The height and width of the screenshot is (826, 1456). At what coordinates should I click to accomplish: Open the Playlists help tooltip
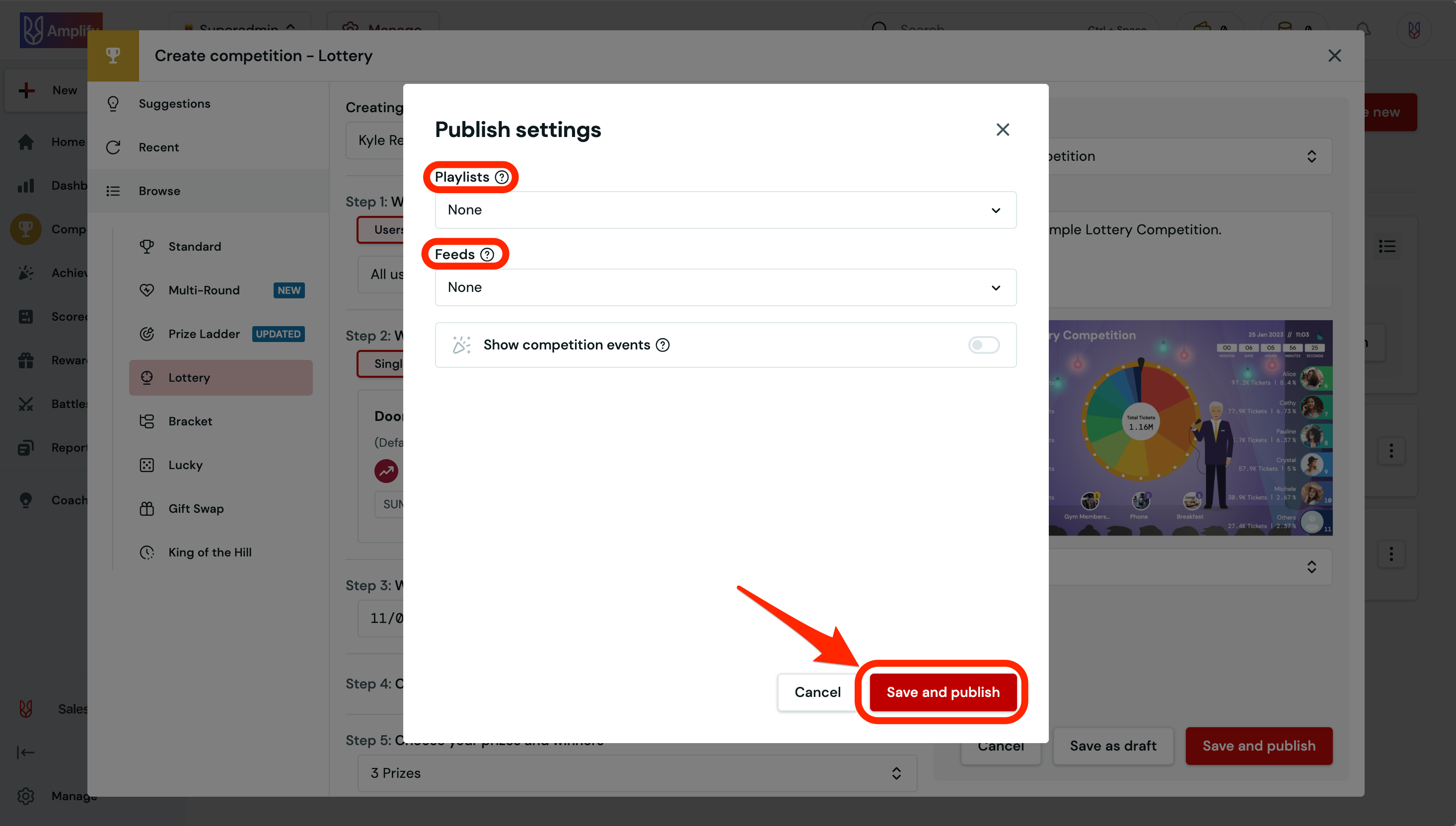[x=502, y=177]
